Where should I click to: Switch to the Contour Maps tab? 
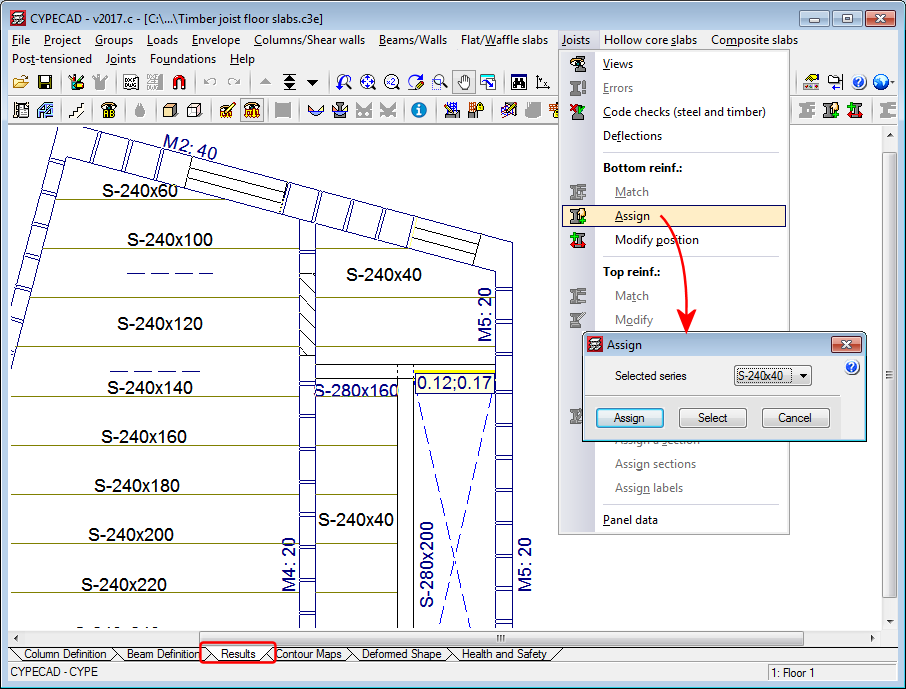[308, 654]
